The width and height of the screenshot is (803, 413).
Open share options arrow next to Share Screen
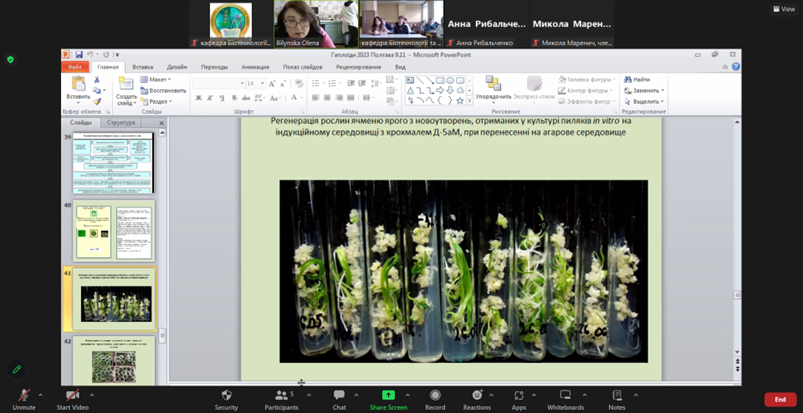408,395
